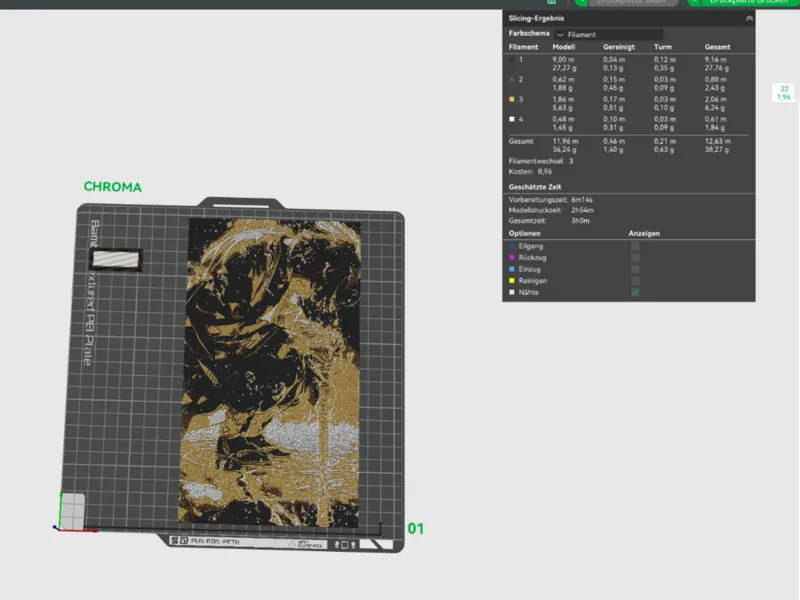Open the Farbschema dropdown showing Filament
Viewport: 800px width, 600px height.
point(609,35)
